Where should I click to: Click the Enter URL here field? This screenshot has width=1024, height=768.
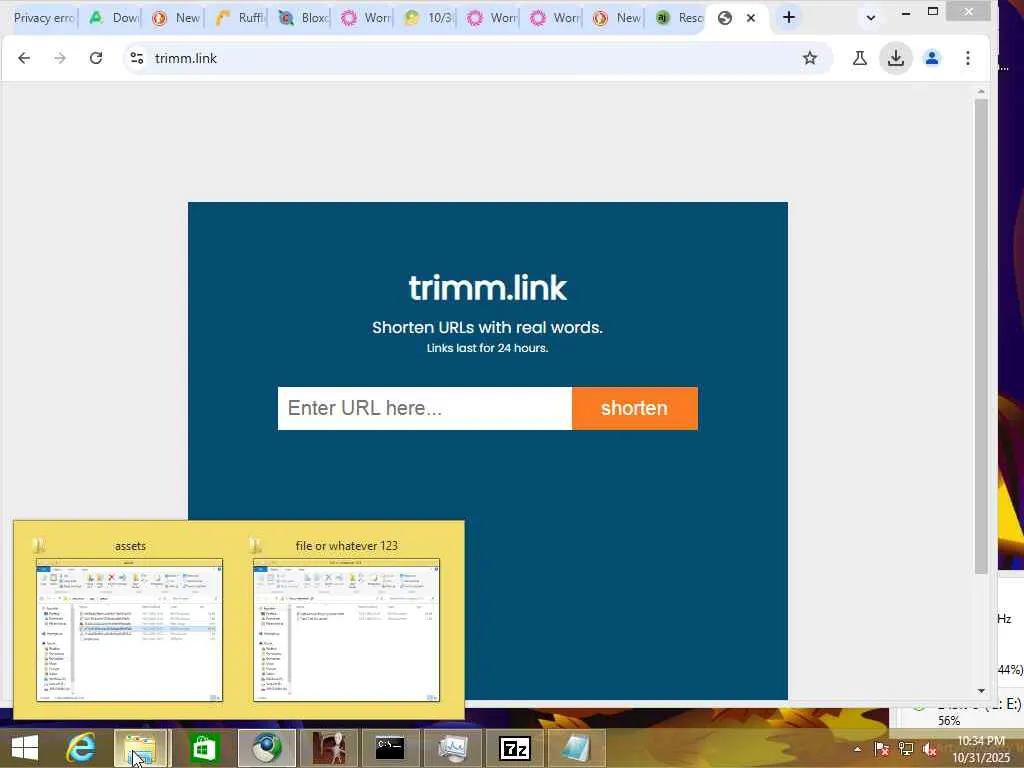[424, 408]
